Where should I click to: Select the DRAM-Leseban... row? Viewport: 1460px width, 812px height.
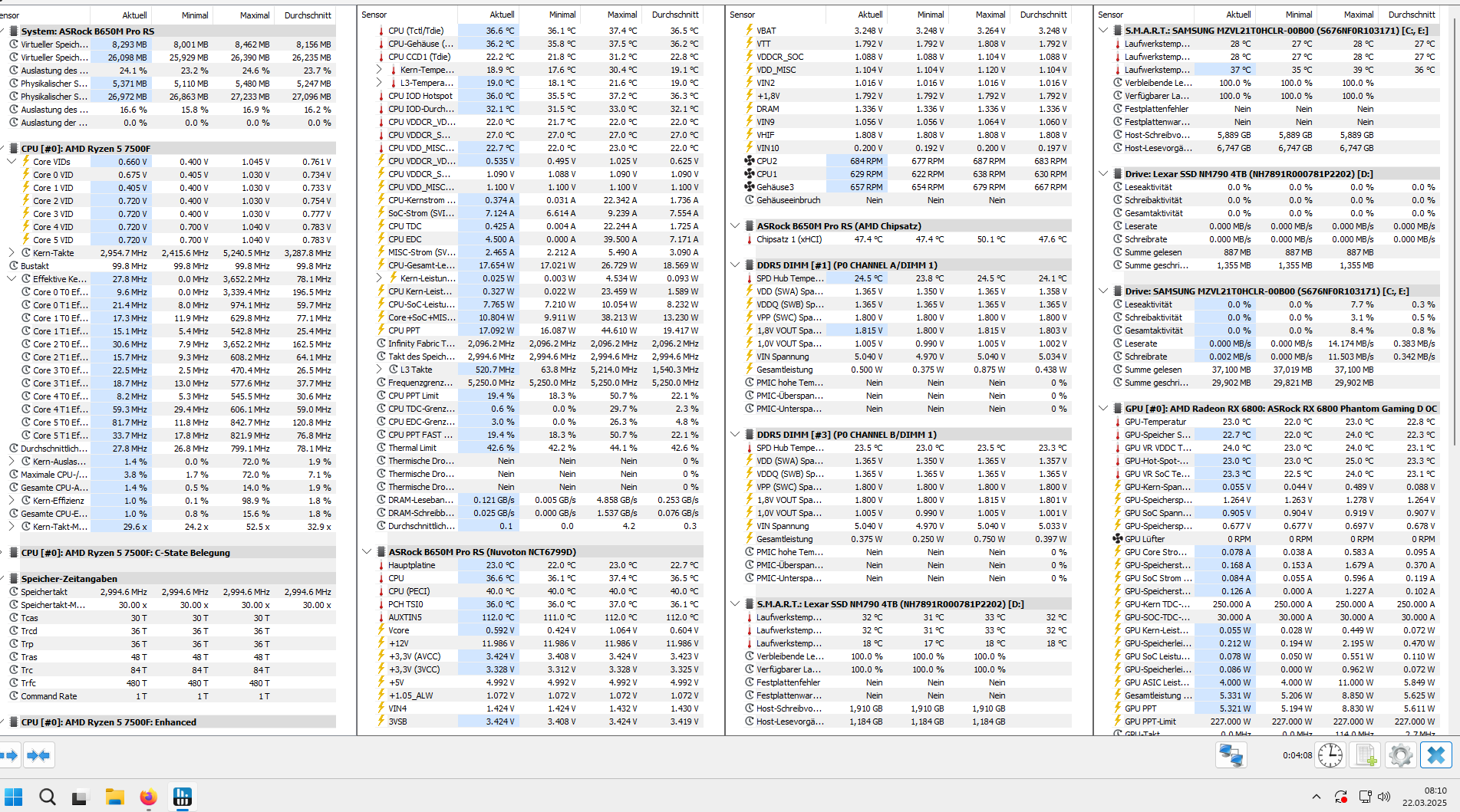tap(539, 500)
